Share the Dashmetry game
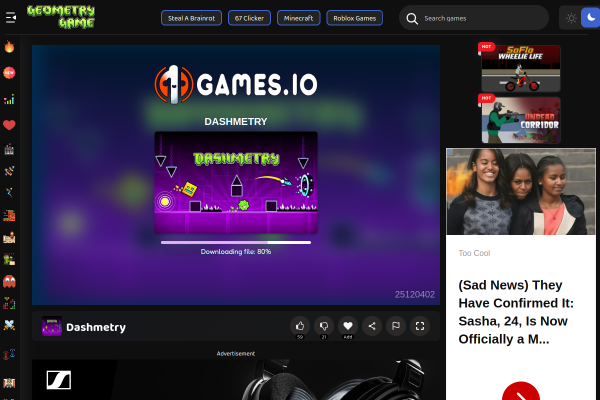 [x=372, y=326]
